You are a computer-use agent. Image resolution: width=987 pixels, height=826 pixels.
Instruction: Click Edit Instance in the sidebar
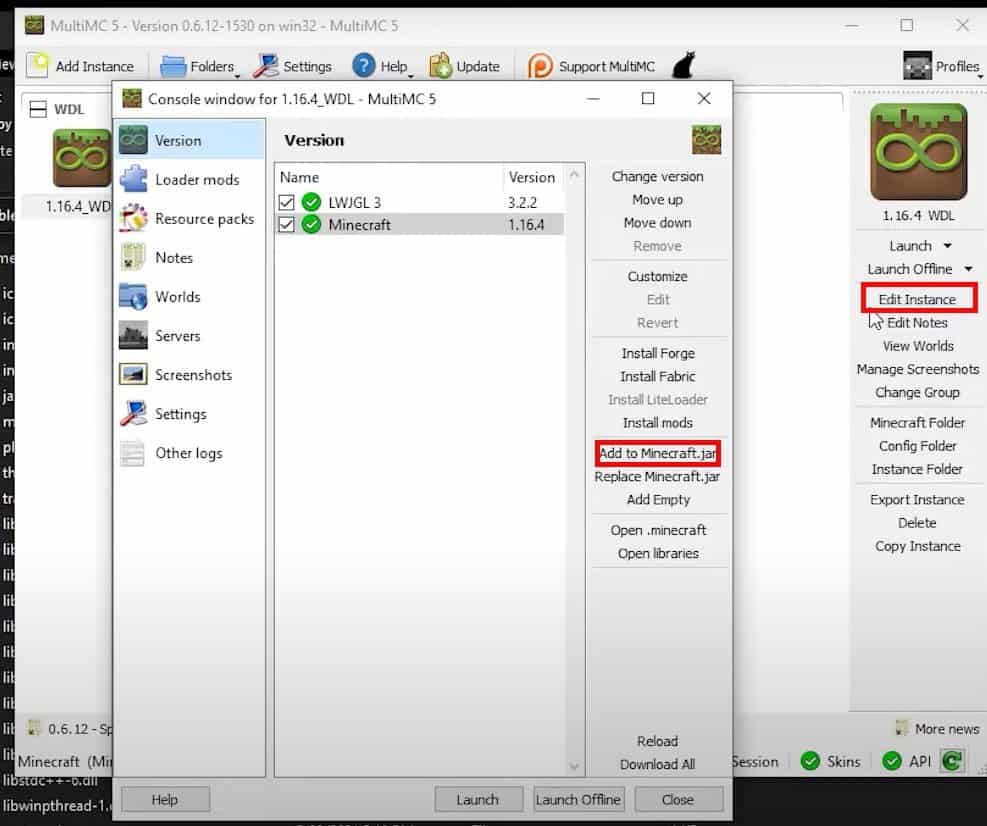click(917, 299)
